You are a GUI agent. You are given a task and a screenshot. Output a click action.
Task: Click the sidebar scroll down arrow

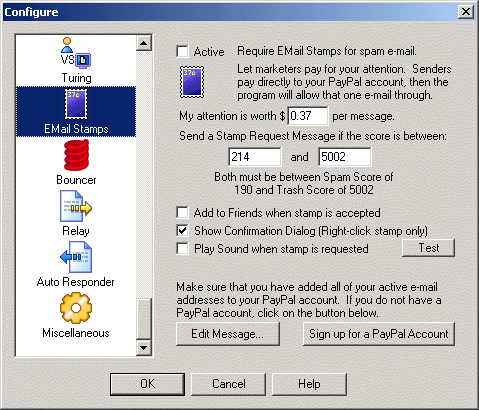click(x=144, y=348)
